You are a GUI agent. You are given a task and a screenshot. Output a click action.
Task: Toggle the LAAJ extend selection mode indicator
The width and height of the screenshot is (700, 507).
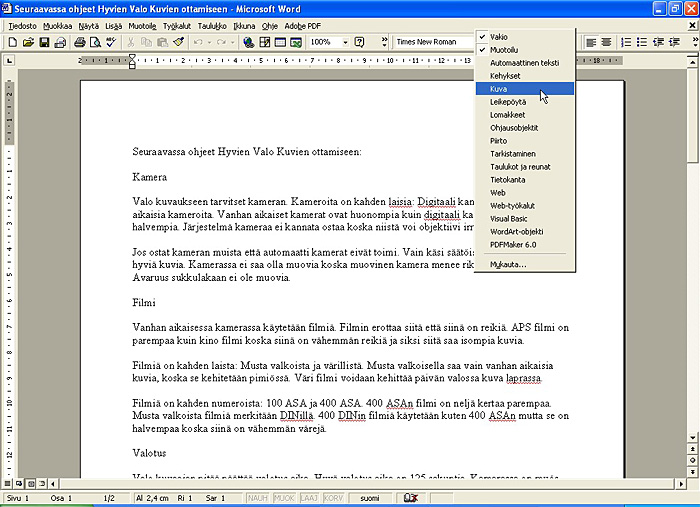click(x=308, y=497)
